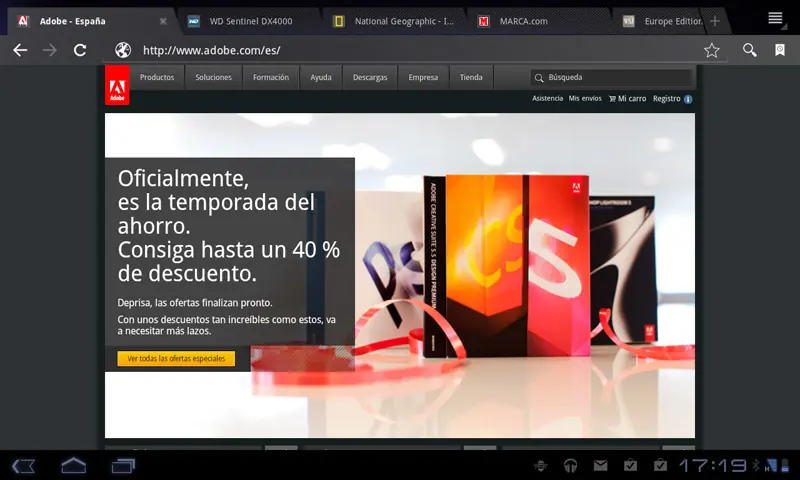This screenshot has width=800, height=480.
Task: Open the Recent apps system button
Action: tap(123, 466)
